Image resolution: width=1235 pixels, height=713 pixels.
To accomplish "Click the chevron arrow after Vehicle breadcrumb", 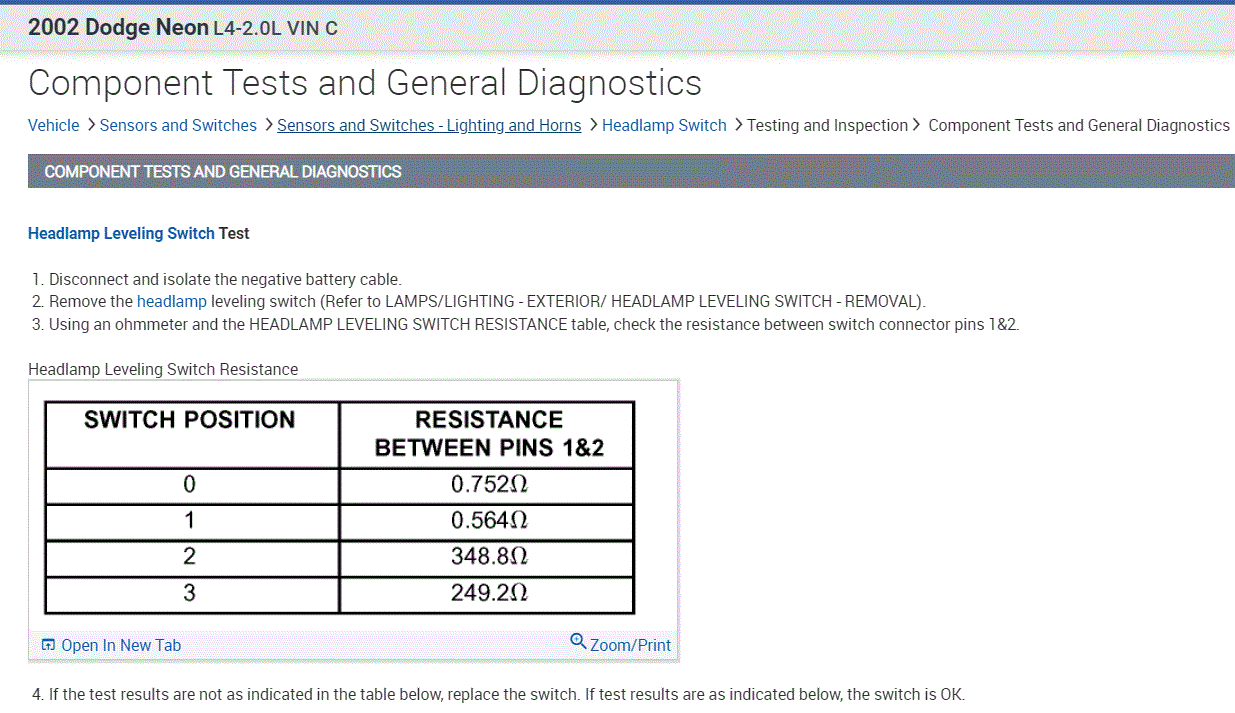I will pos(90,125).
